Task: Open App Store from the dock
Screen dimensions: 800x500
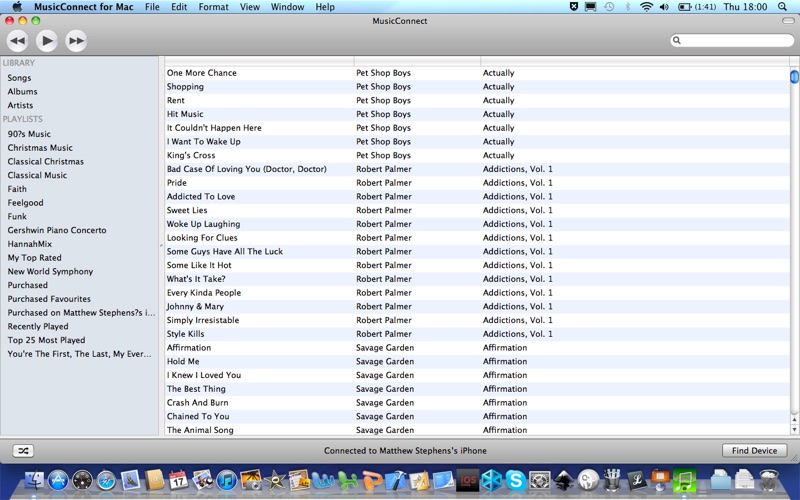Action: pyautogui.click(x=58, y=480)
